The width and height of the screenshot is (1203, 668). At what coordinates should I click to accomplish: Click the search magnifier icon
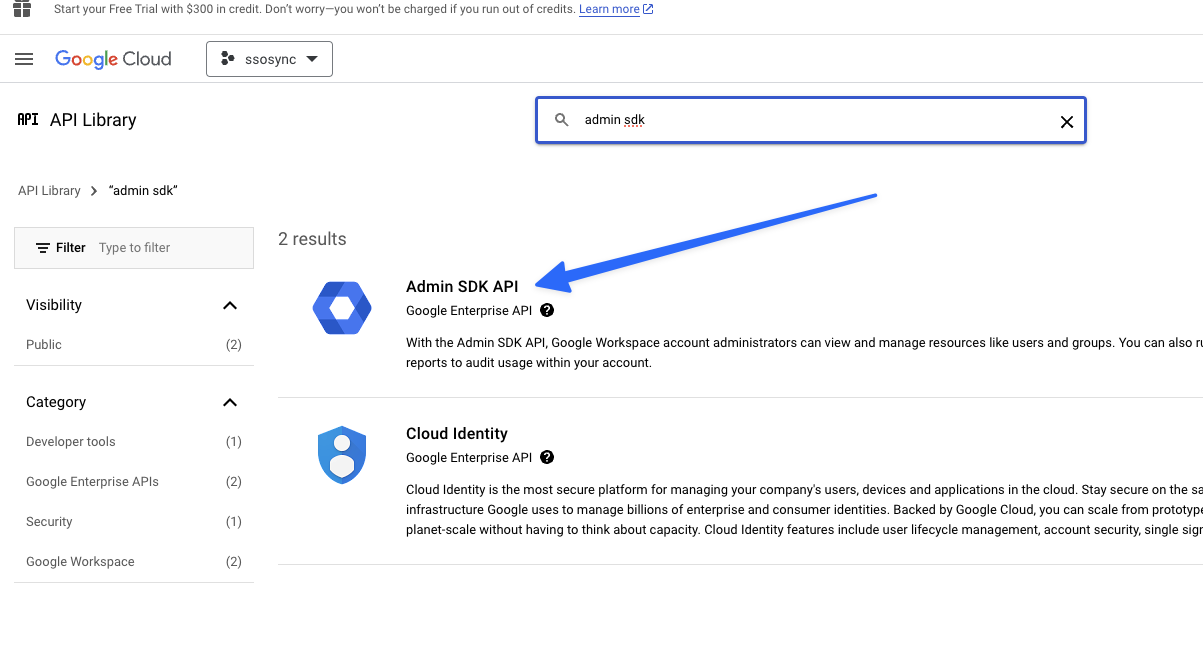[562, 120]
